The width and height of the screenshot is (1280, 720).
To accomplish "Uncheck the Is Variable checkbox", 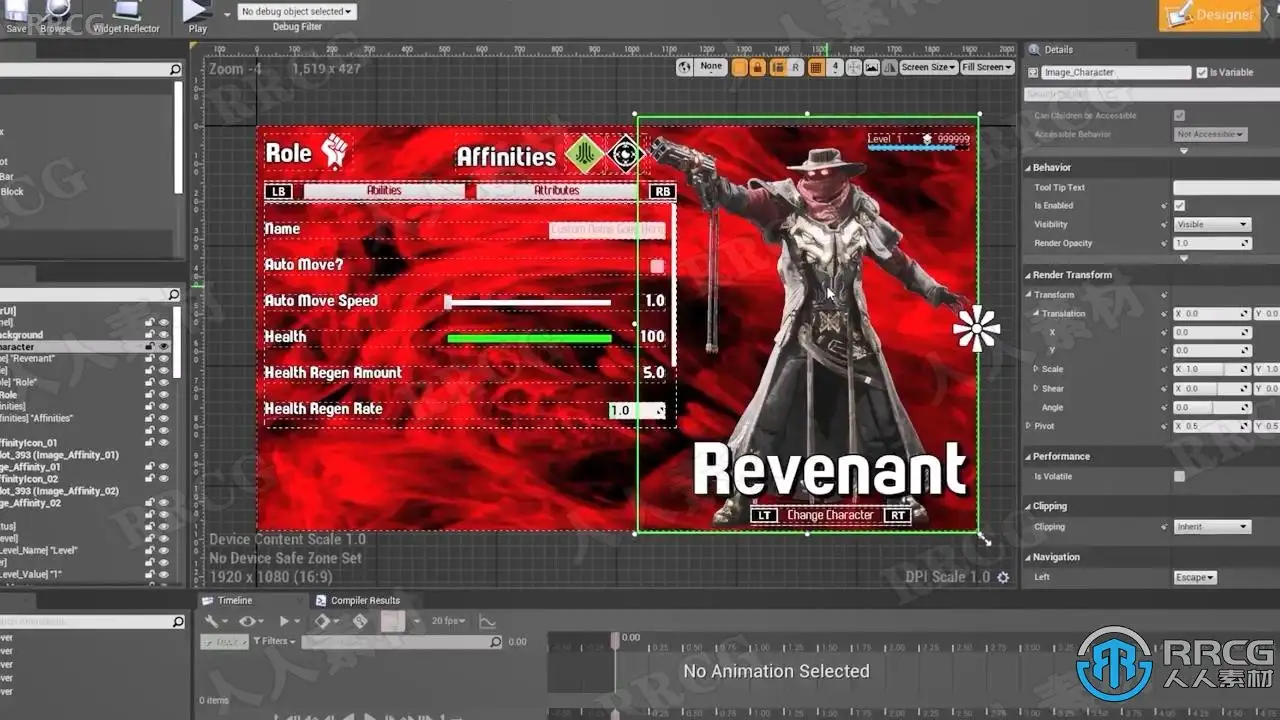I will pyautogui.click(x=1201, y=72).
